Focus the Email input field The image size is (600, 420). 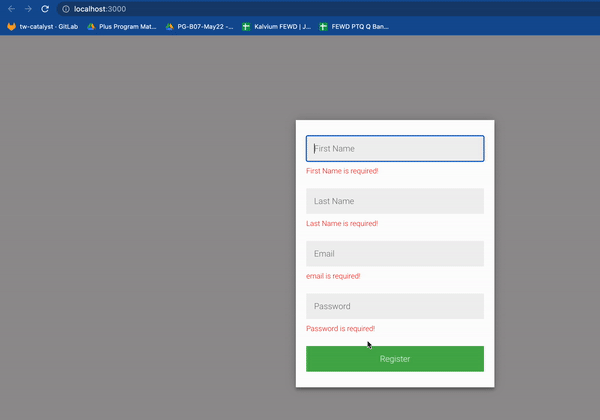point(395,254)
